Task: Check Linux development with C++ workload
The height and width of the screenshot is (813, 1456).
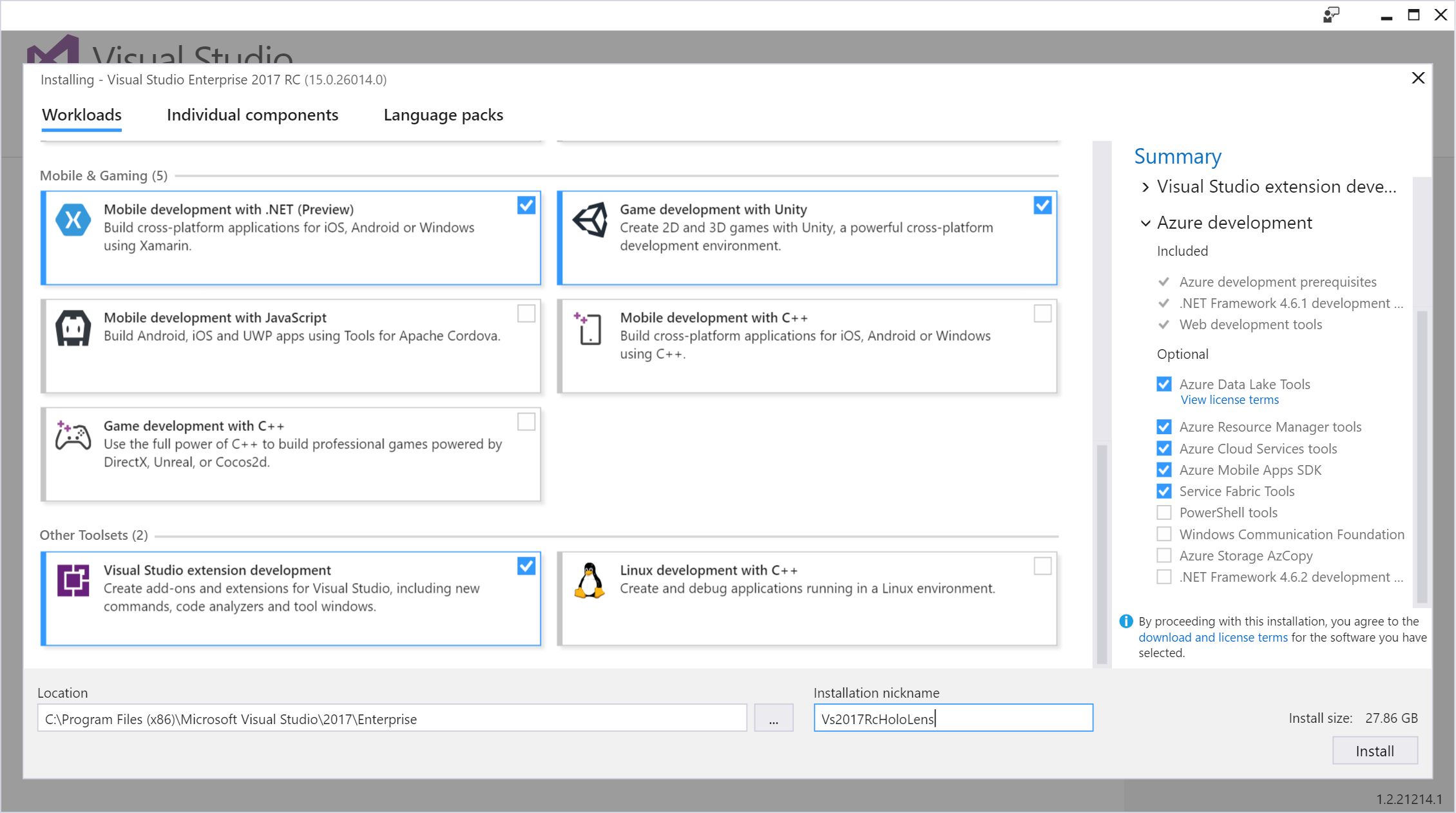Action: [x=1042, y=566]
